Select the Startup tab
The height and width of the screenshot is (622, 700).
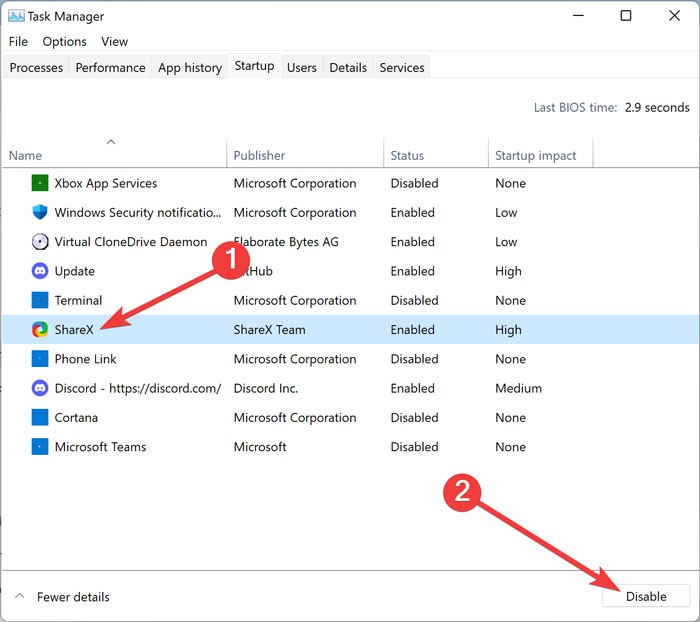[254, 66]
